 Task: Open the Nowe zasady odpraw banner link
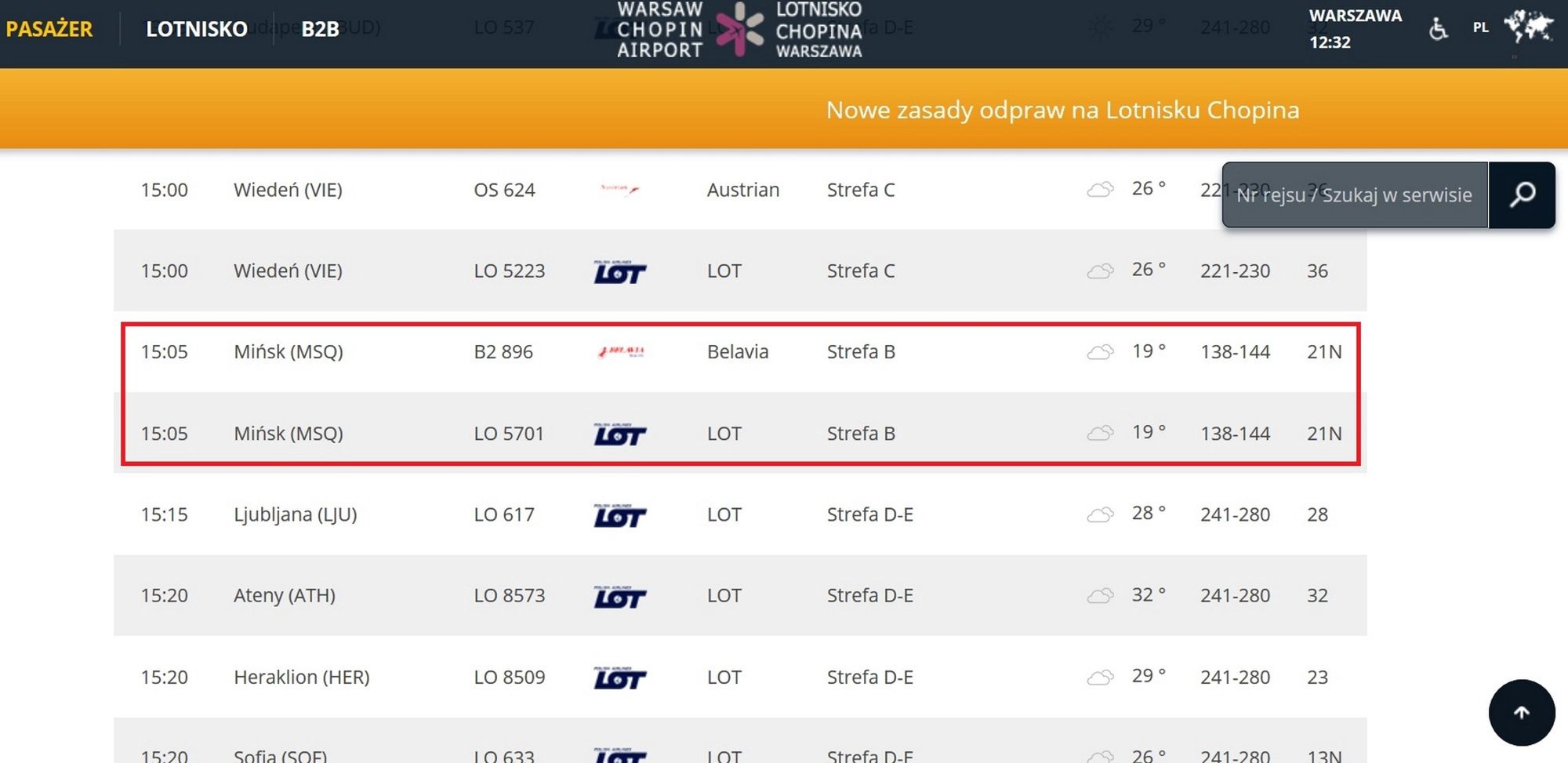point(1062,110)
